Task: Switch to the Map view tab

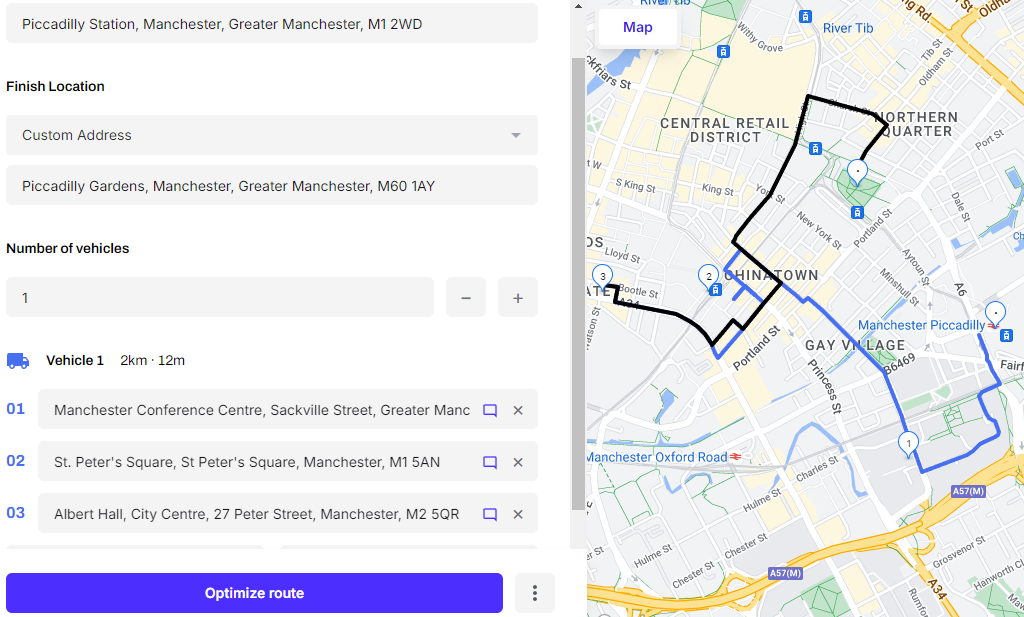Action: 637,27
